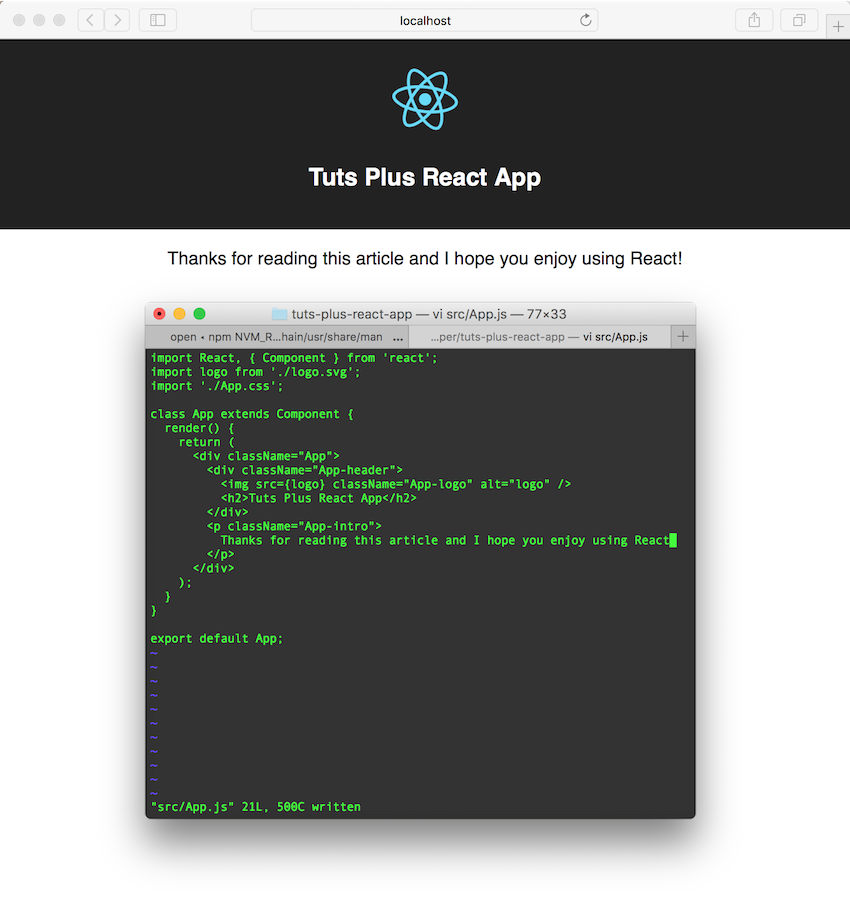Click the 'return (' code line
The width and height of the screenshot is (850, 902).
(206, 442)
